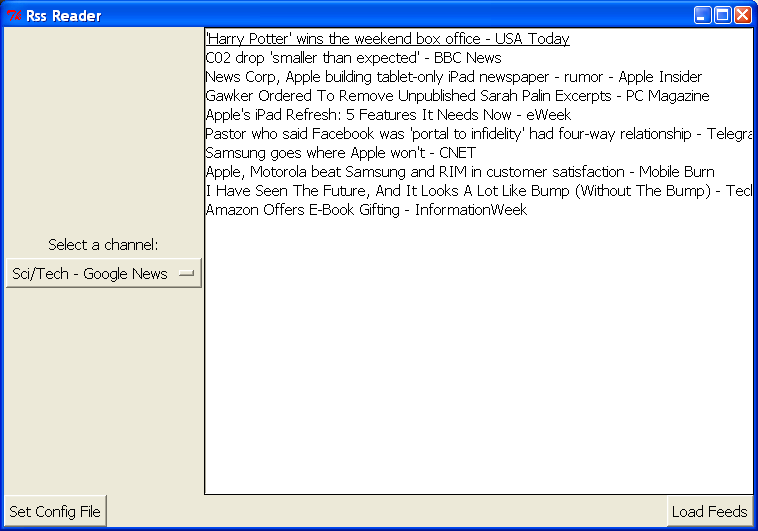Image resolution: width=758 pixels, height=531 pixels.
Task: Click the Load Feeds button
Action: (x=710, y=511)
